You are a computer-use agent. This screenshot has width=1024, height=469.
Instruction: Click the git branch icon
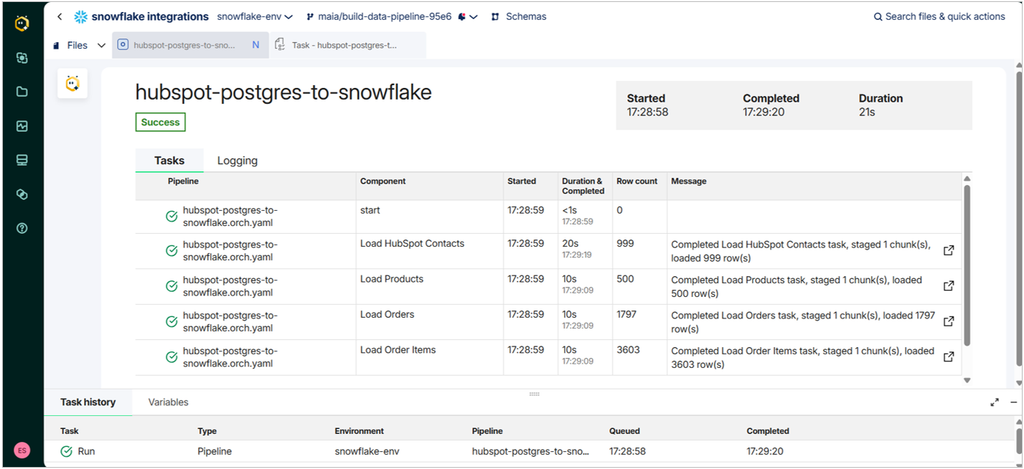[x=310, y=17]
